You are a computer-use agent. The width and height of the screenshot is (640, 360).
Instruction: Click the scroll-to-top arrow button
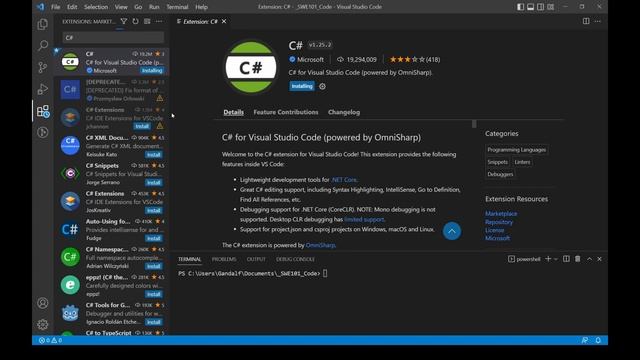[452, 231]
